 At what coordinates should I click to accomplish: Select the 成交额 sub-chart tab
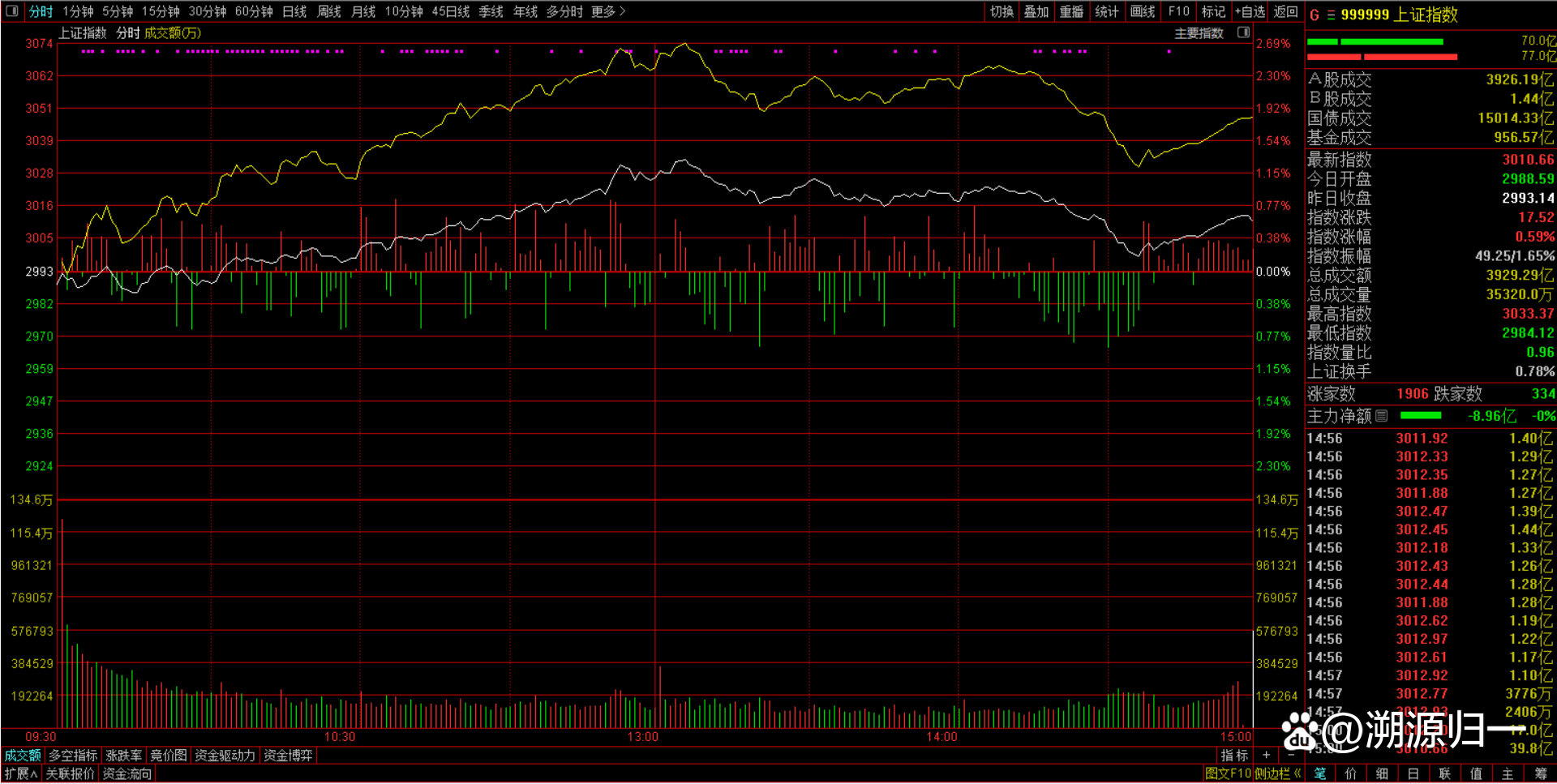[23, 755]
